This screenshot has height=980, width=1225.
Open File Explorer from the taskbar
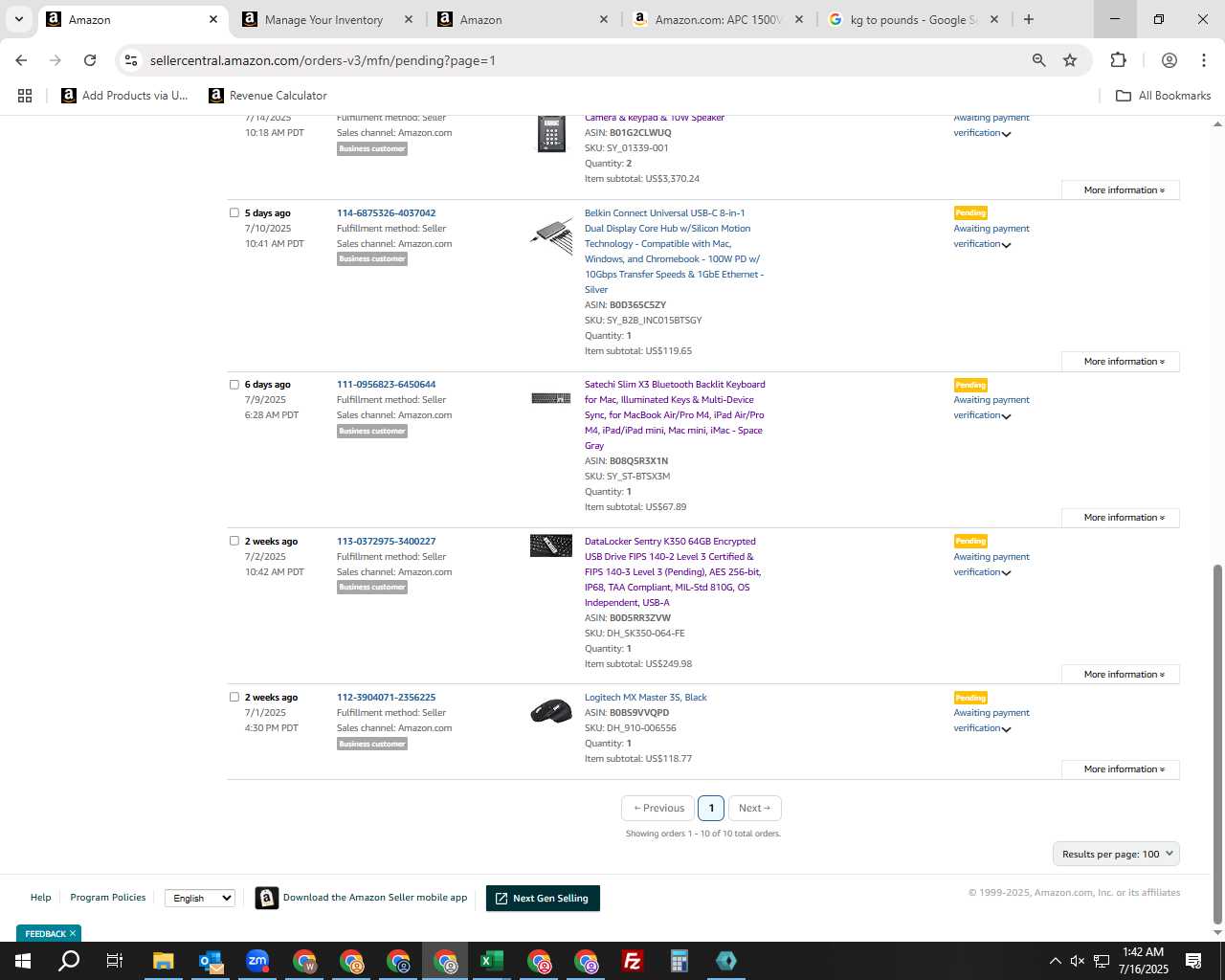pos(164,961)
